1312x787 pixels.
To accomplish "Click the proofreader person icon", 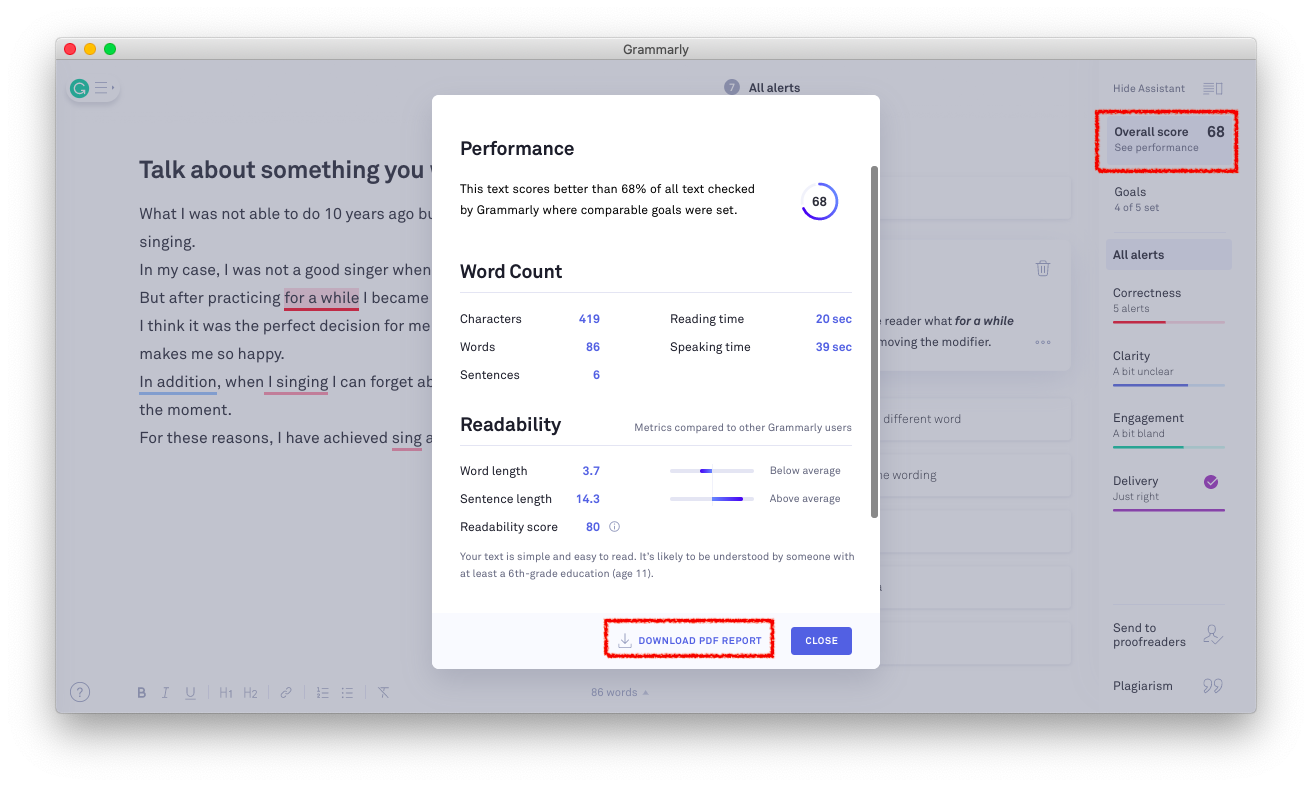I will coord(1213,635).
